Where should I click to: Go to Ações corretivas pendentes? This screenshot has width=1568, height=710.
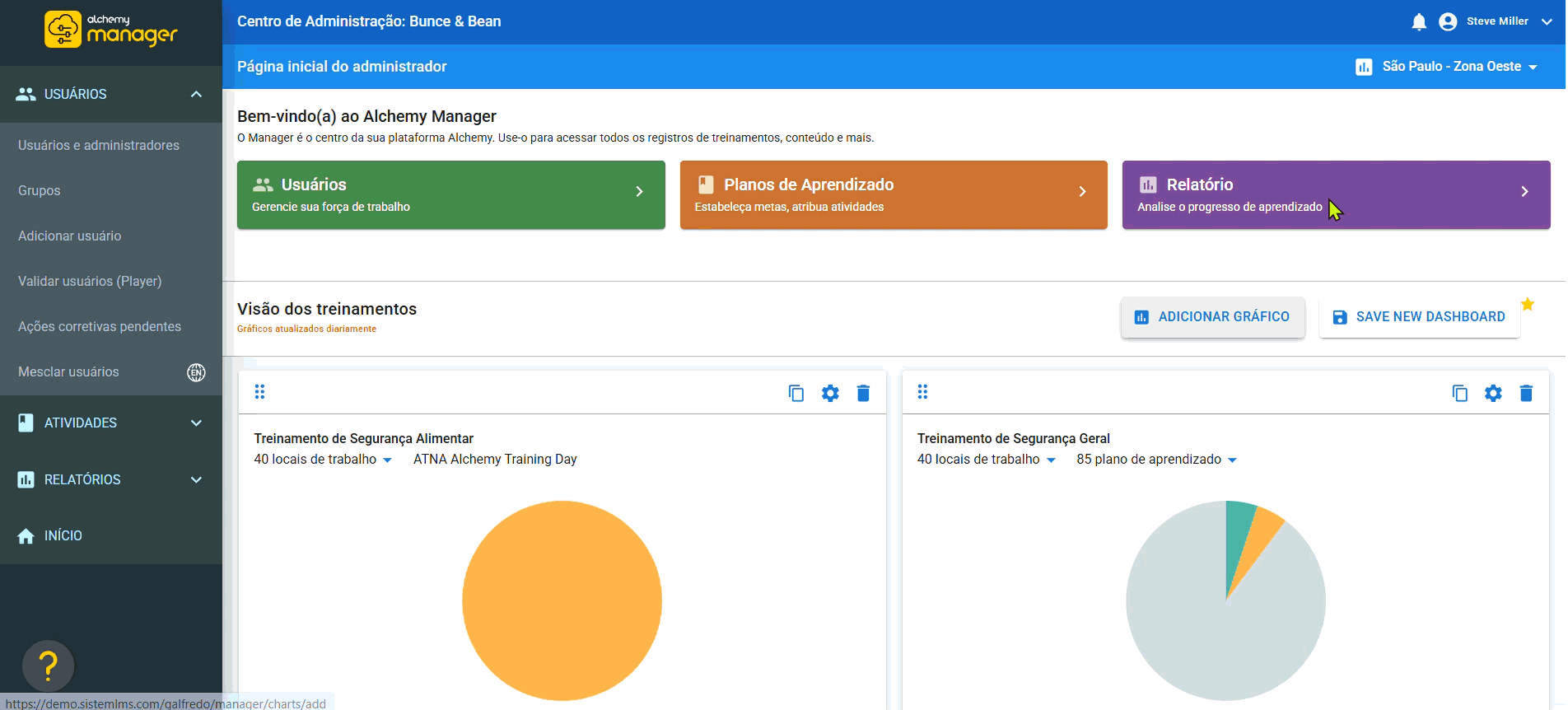click(100, 326)
